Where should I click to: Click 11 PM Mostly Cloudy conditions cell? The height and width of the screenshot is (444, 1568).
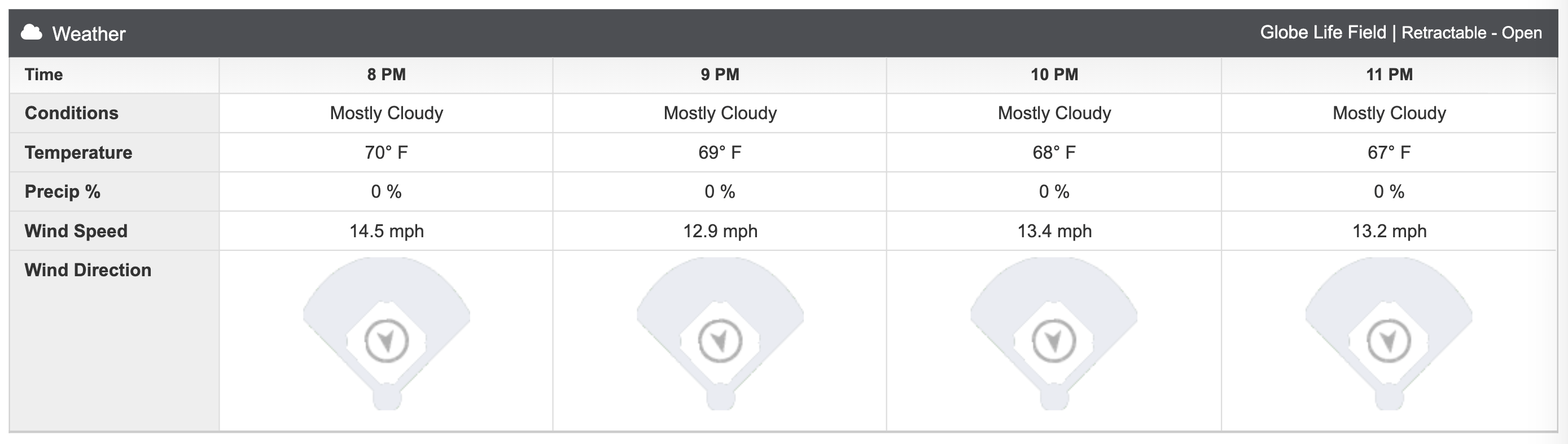pos(1389,114)
